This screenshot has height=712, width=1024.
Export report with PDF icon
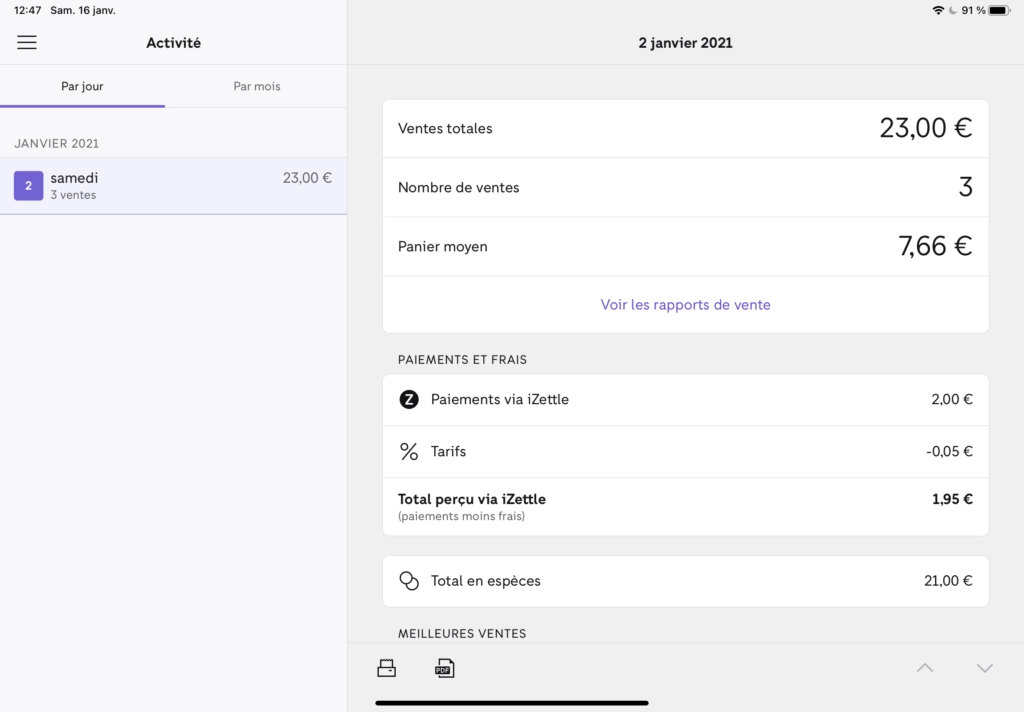445,668
